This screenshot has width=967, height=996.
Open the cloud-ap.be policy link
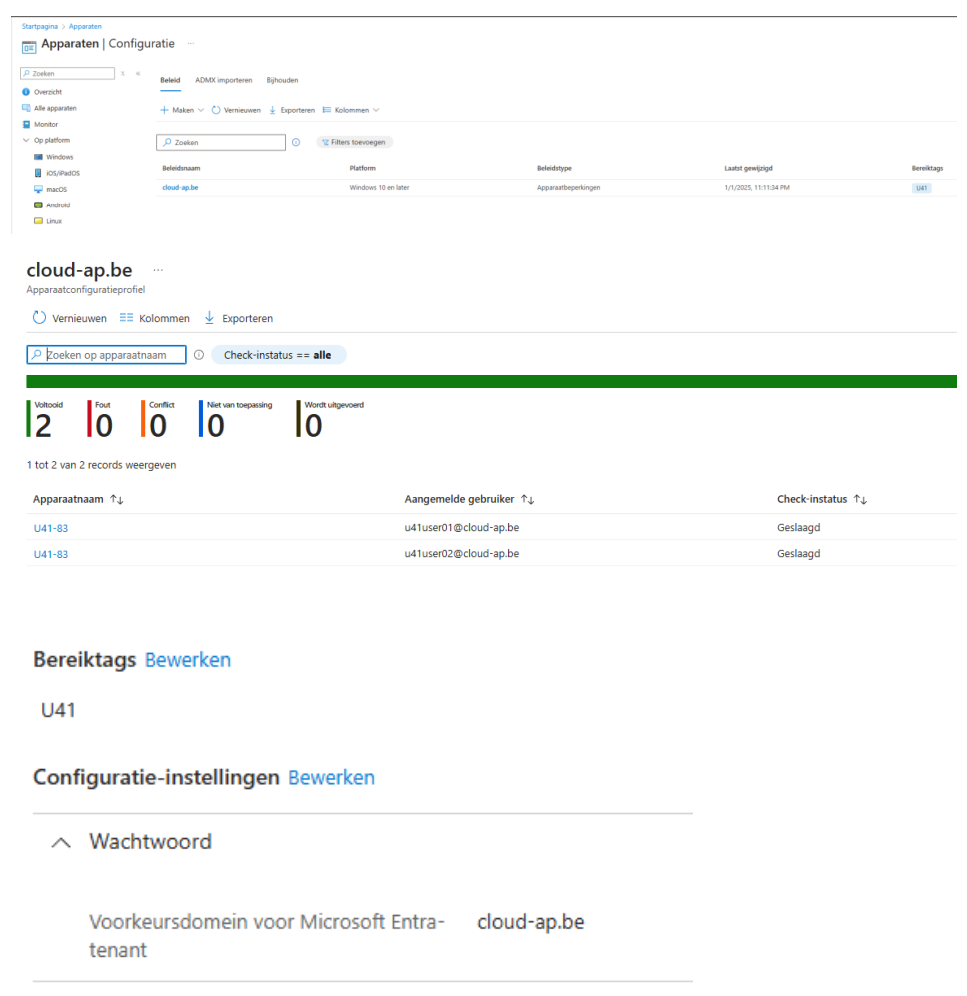click(x=180, y=187)
